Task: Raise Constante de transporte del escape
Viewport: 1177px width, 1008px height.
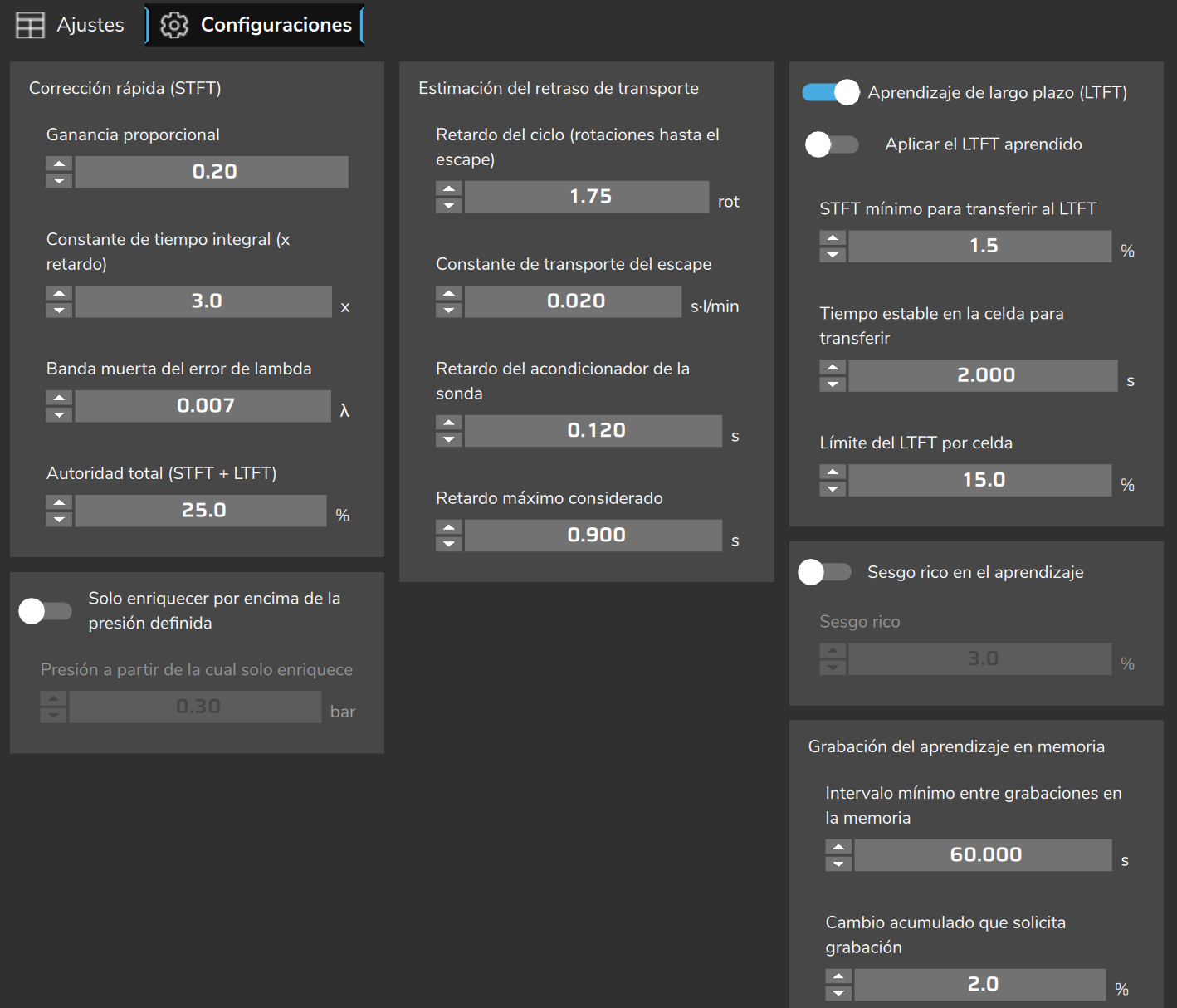Action: [448, 294]
